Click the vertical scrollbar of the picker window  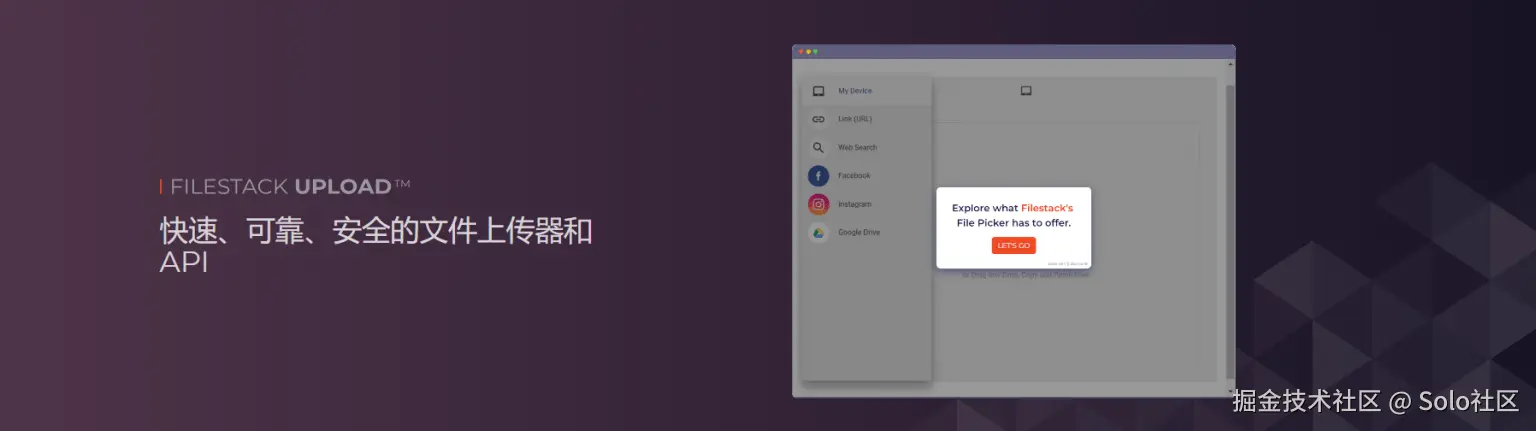pos(1231,228)
